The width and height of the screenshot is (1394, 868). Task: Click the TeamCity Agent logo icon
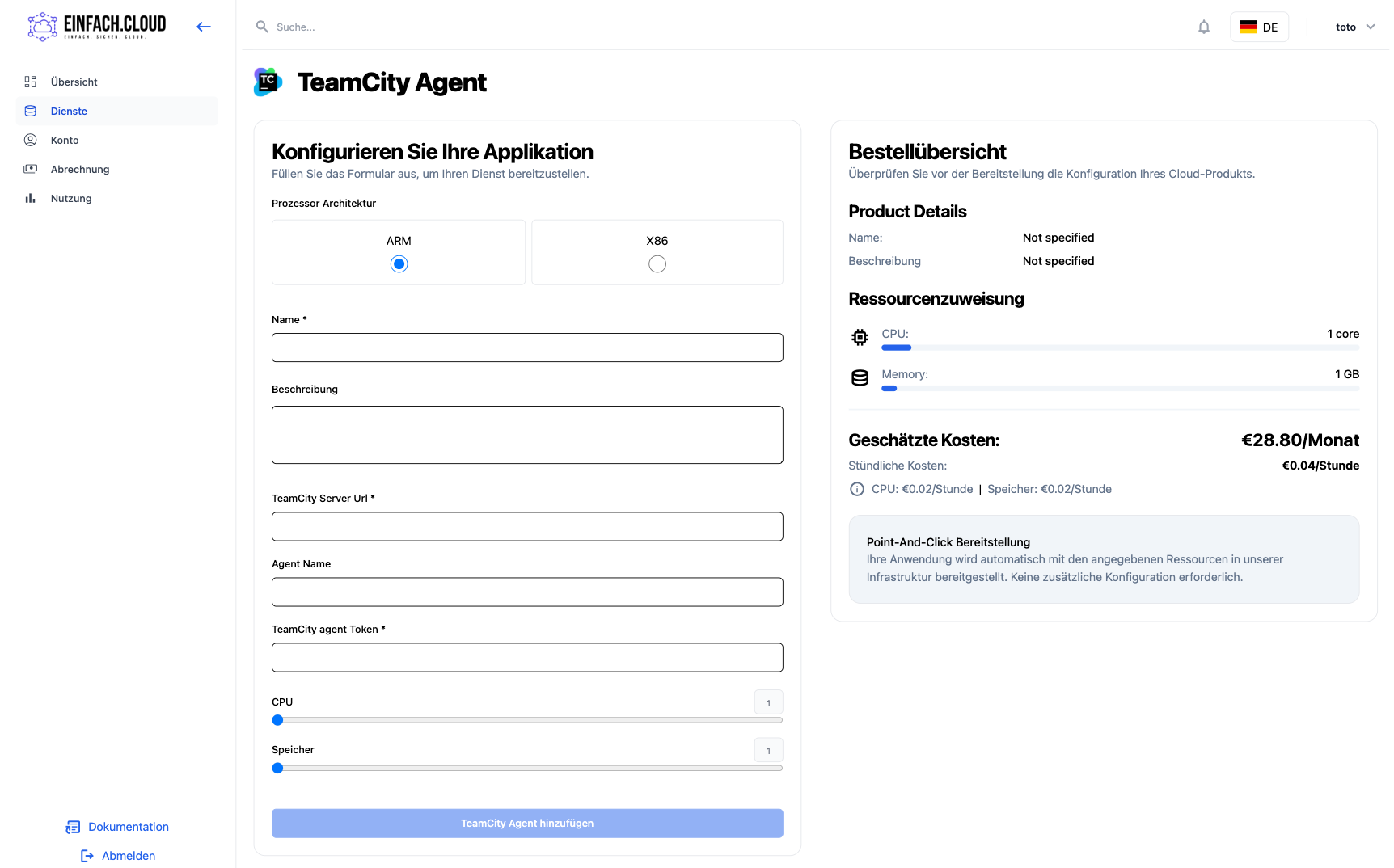[268, 82]
